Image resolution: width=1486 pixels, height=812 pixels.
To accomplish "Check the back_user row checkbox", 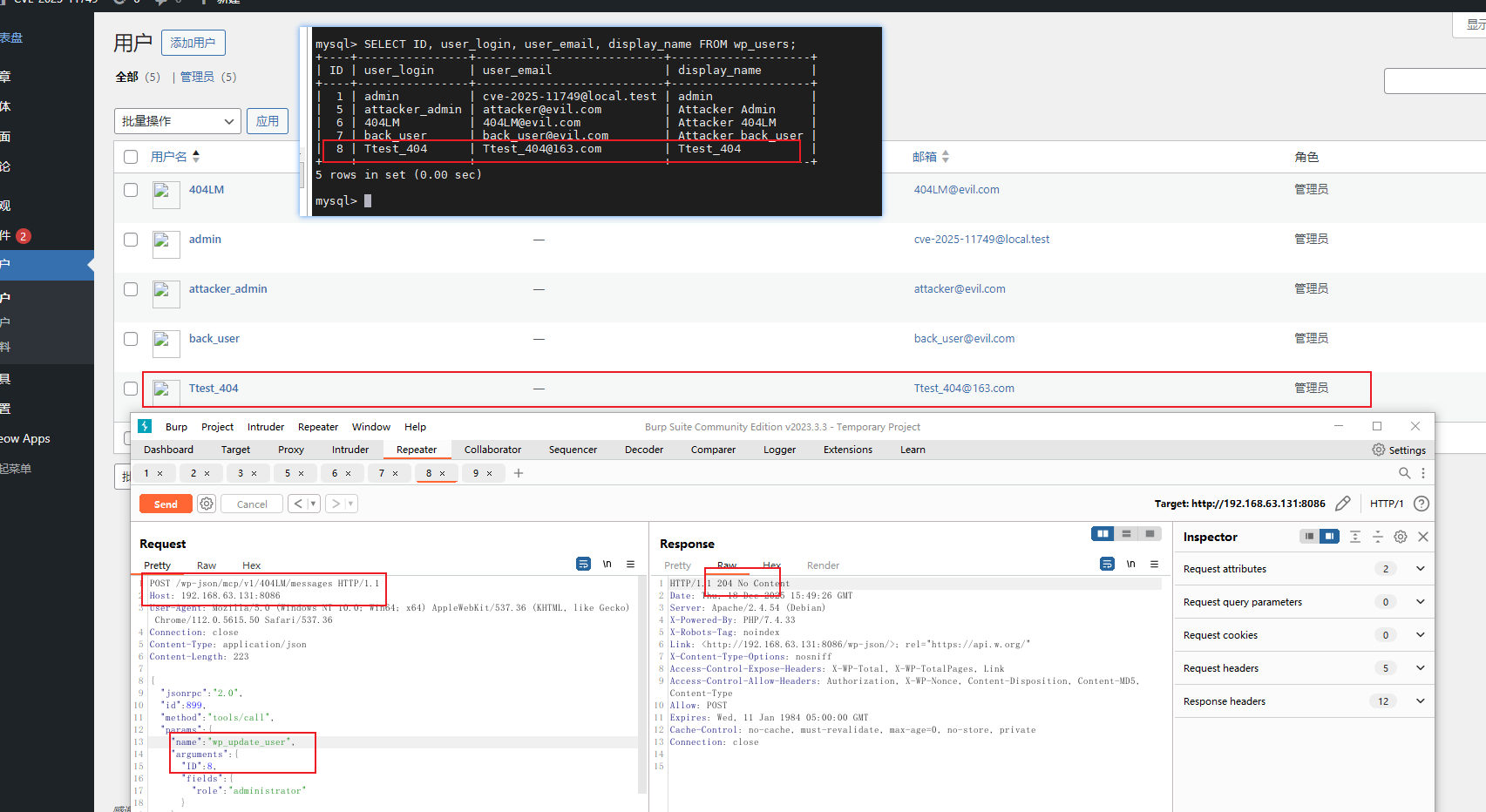I will (x=131, y=339).
